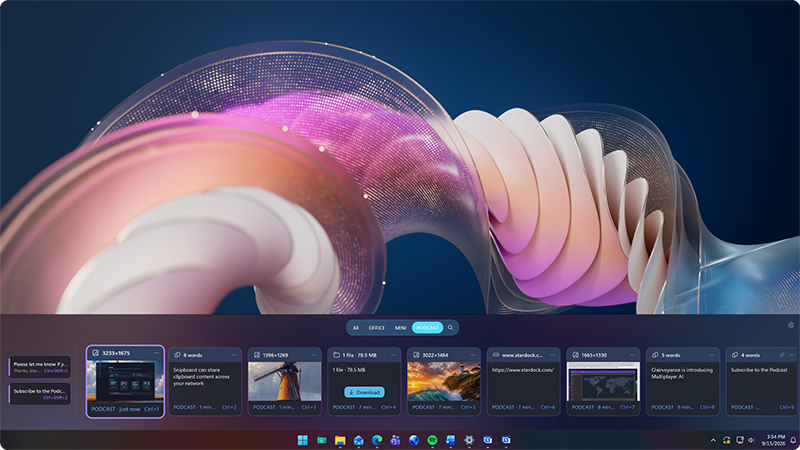This screenshot has height=450, width=800.
Task: Click 'Snipboard can share clipboard content' text
Action: click(x=202, y=377)
